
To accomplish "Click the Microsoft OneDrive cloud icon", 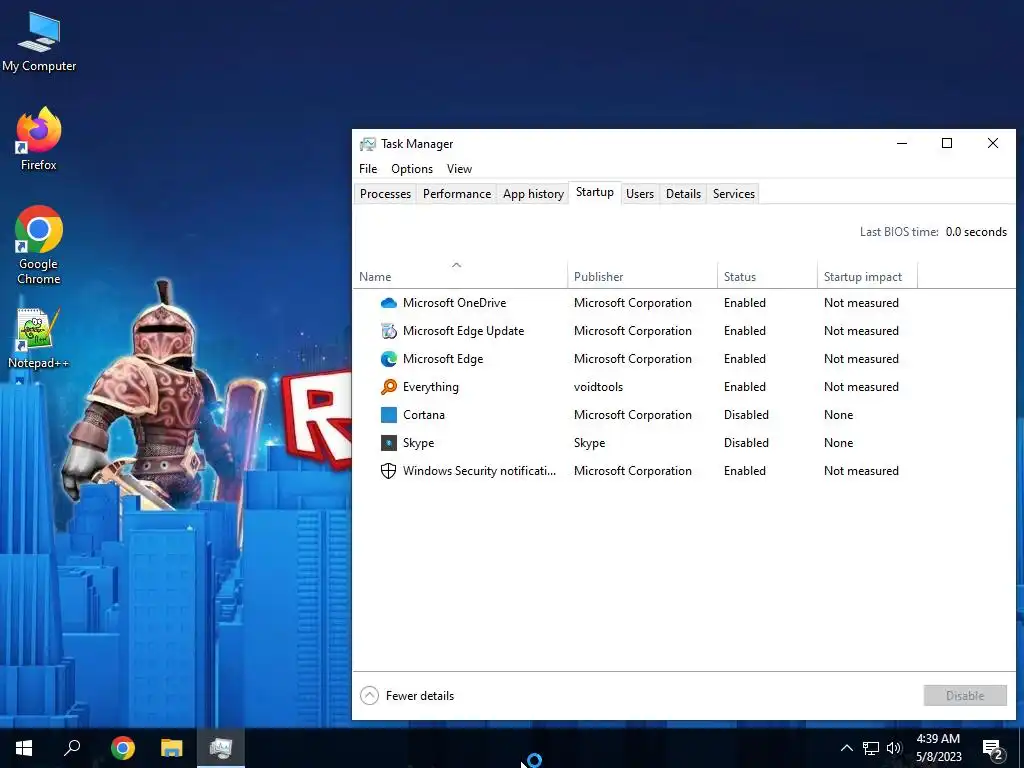I will pos(389,303).
